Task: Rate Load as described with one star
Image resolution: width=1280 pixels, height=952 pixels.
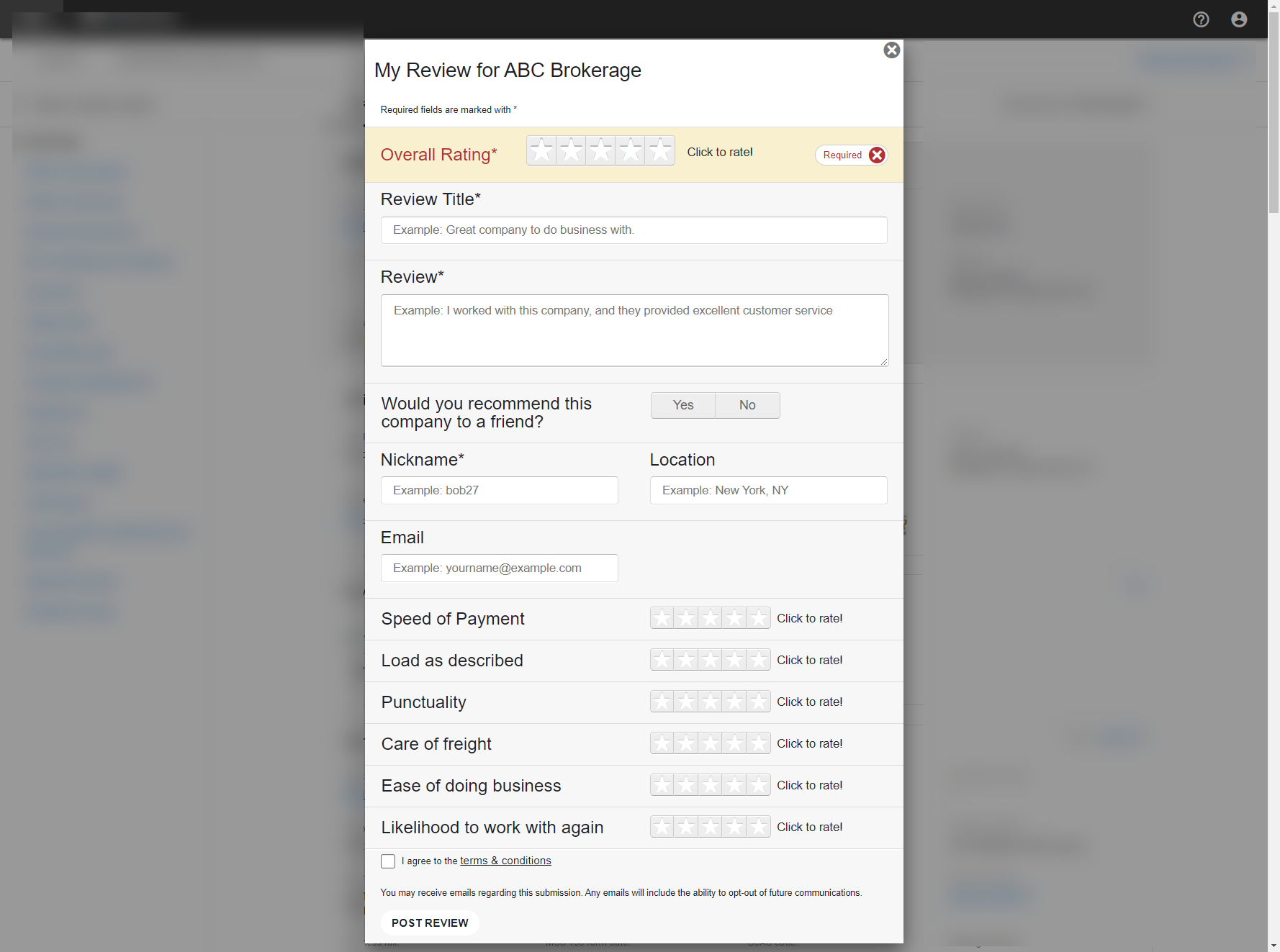Action: (x=662, y=659)
